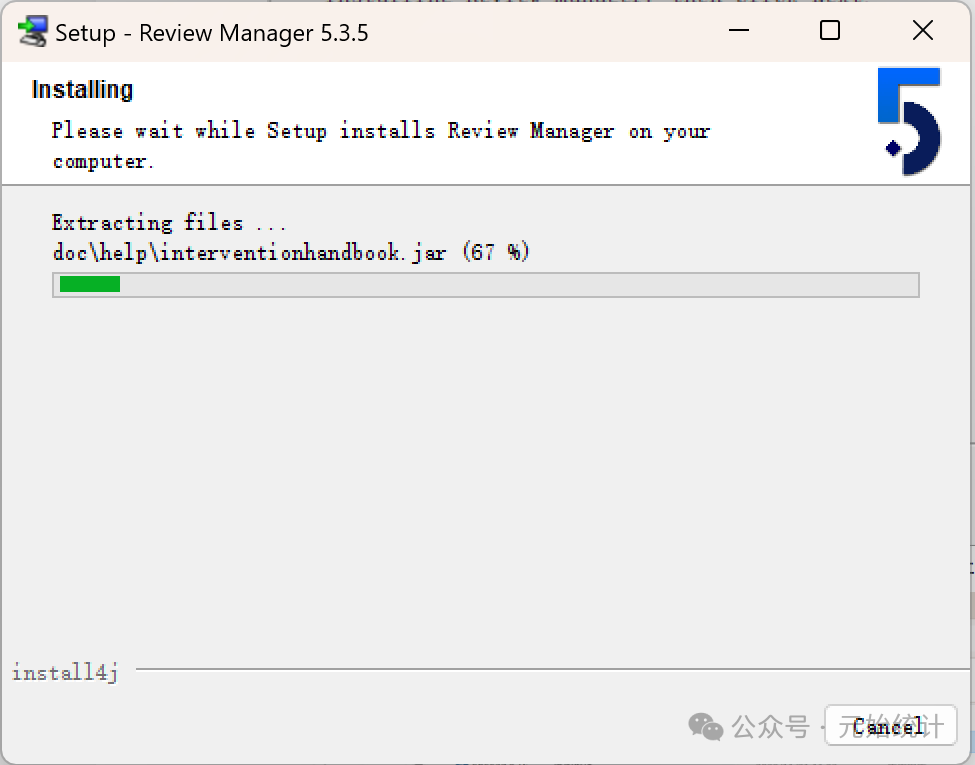Click the Review Manager 5 logo
The width and height of the screenshot is (975, 765).
[x=909, y=121]
